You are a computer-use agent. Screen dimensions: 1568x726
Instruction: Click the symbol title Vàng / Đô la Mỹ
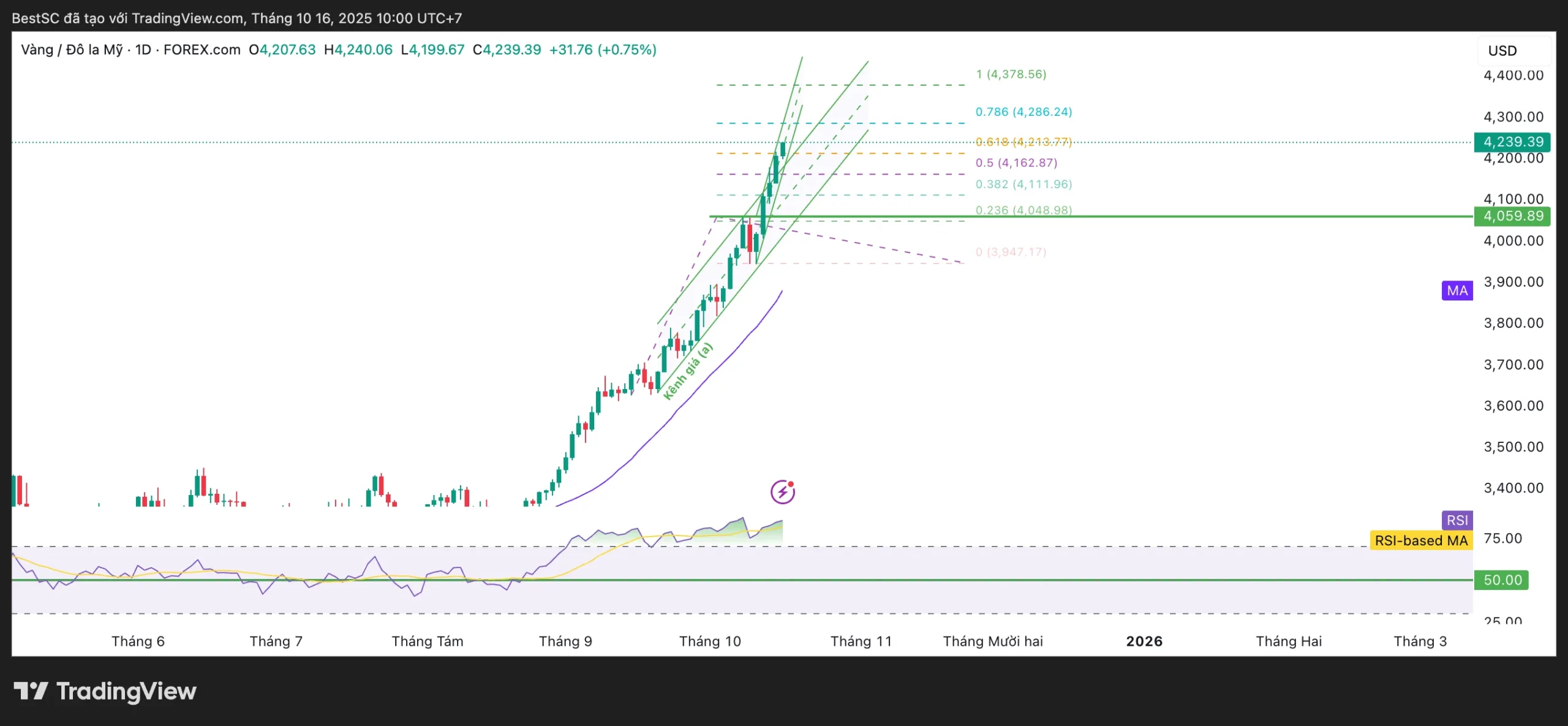(72, 50)
